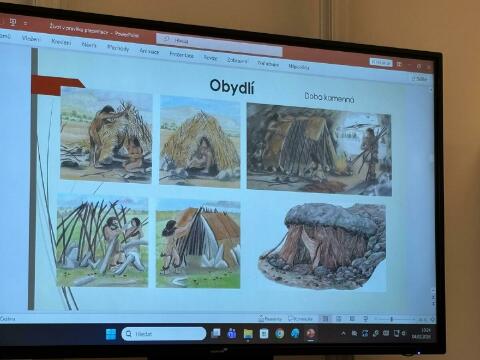Image resolution: width=480 pixels, height=360 pixels.
Task: Open Chrome browser from taskbar
Action: 280,333
